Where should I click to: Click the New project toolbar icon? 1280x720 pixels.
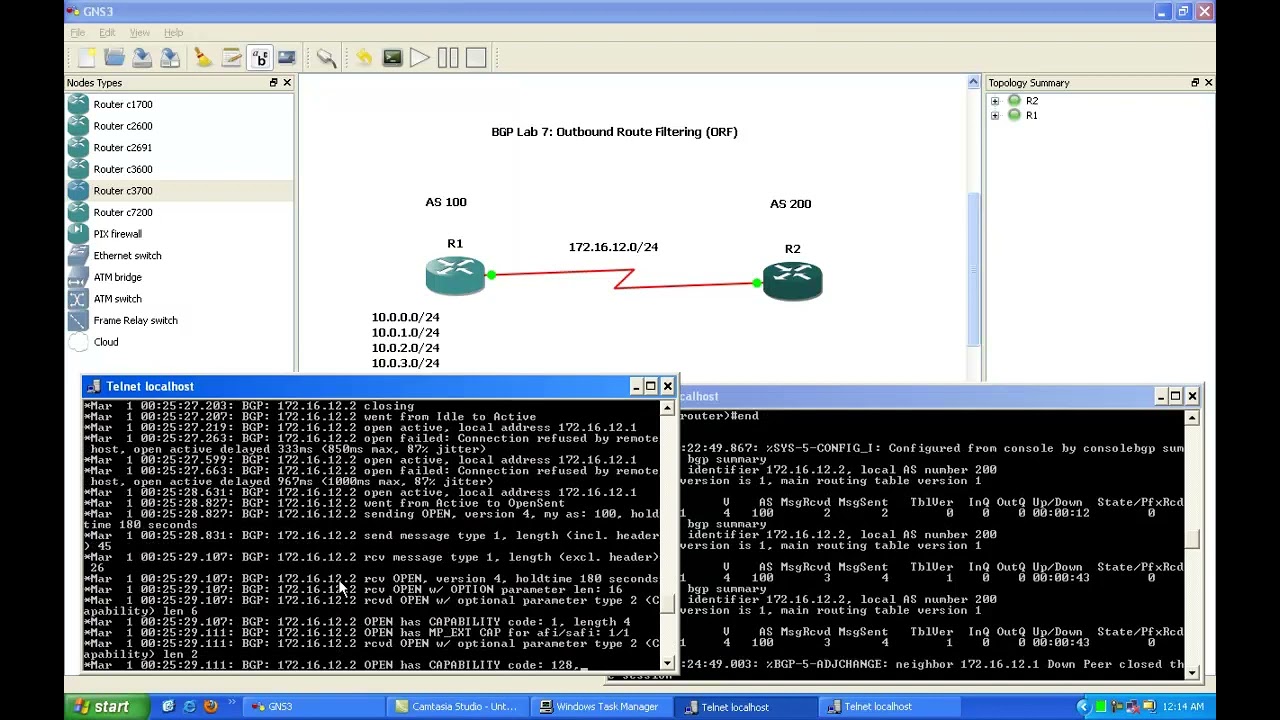(x=86, y=58)
